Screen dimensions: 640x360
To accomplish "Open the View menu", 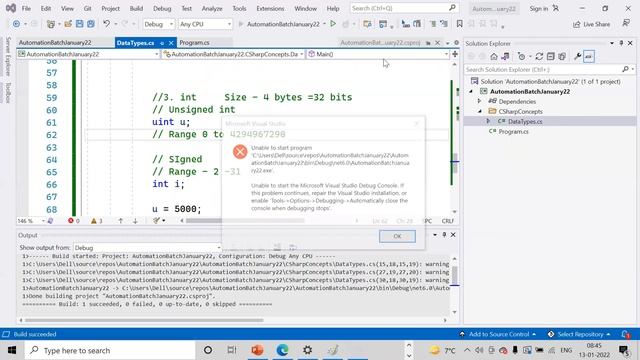I will pos(67,8).
